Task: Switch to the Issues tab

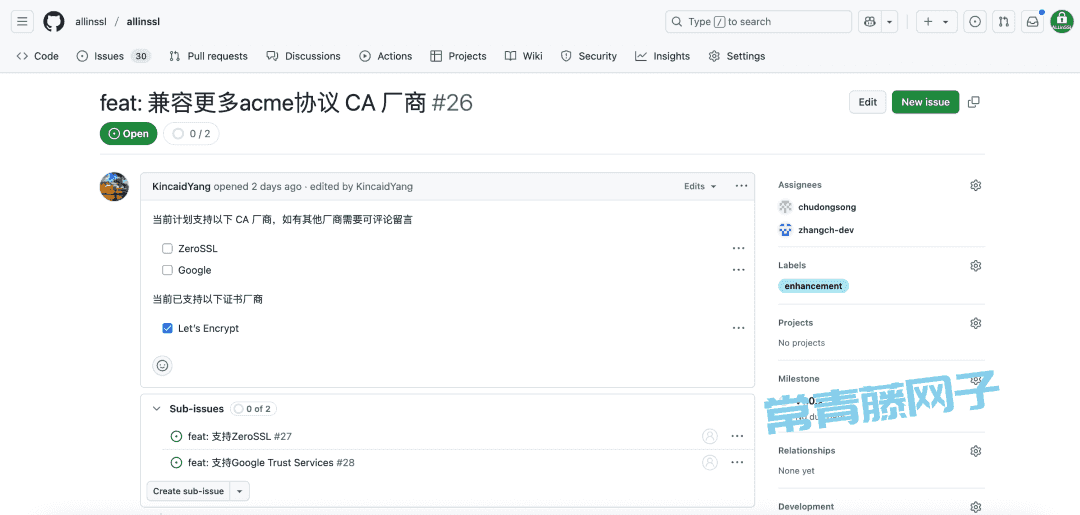Action: pyautogui.click(x=113, y=56)
